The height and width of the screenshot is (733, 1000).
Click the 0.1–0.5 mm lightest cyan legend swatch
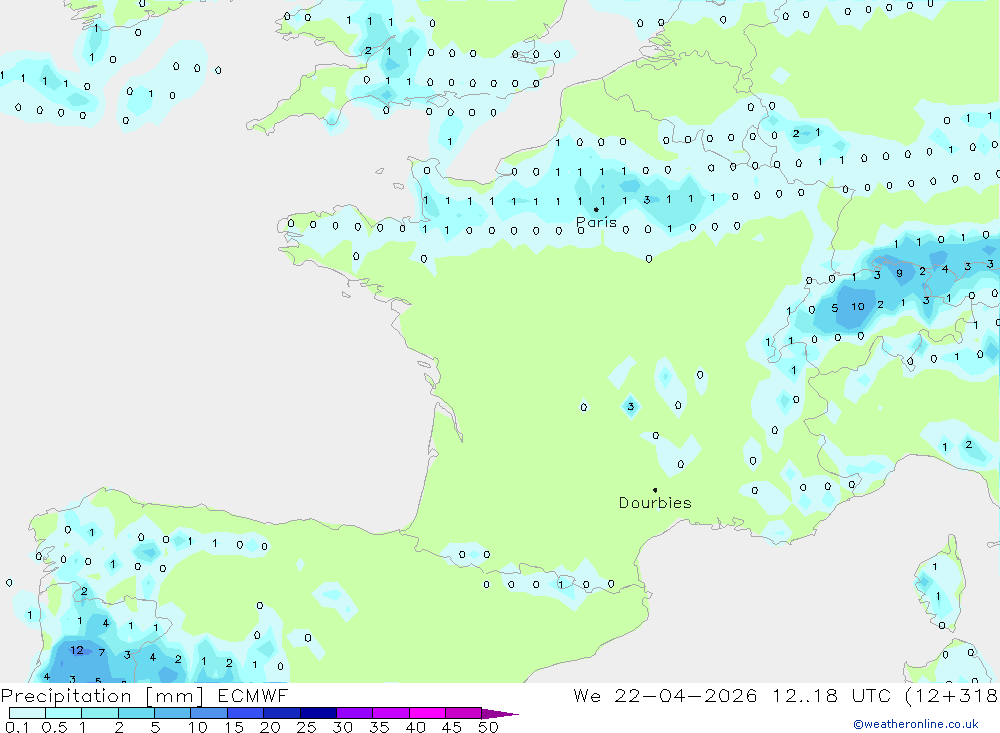point(27,713)
